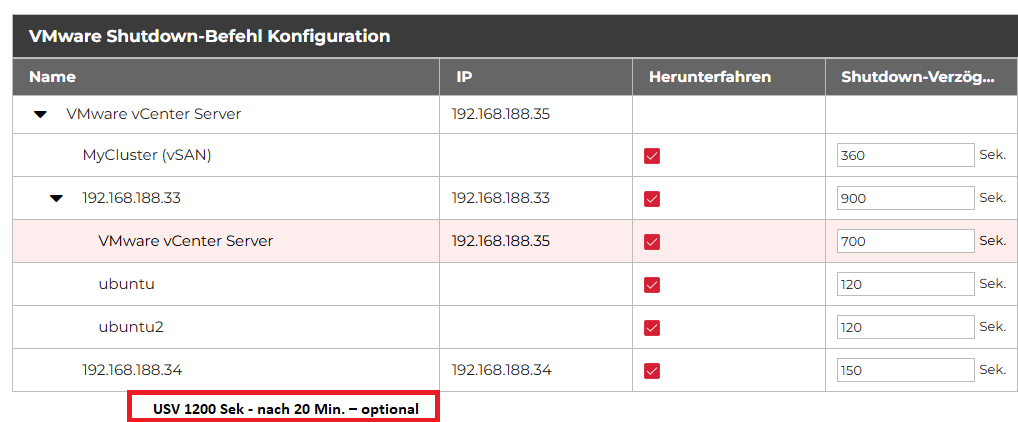Image resolution: width=1018 pixels, height=422 pixels.
Task: Collapse the 192.168.188.33 host node
Action: pos(57,198)
